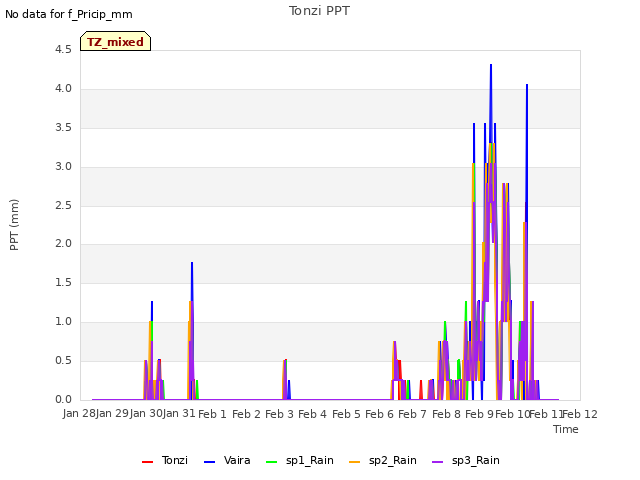This screenshot has height=480, width=640.
Task: Click the Feb 2 x-axis tick label
Action: (246, 414)
